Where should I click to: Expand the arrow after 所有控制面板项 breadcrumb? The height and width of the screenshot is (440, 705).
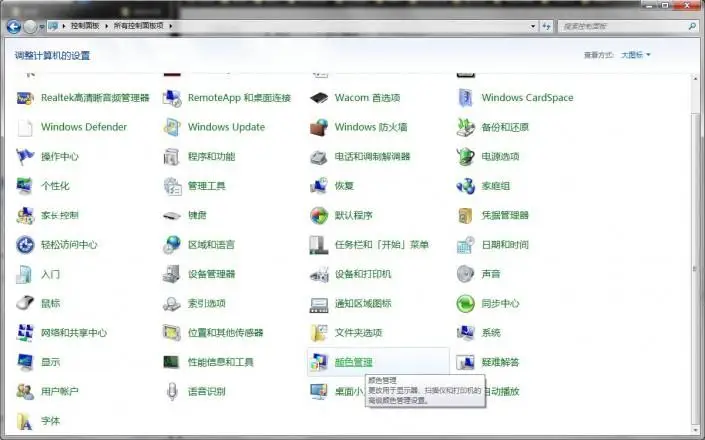click(x=171, y=26)
